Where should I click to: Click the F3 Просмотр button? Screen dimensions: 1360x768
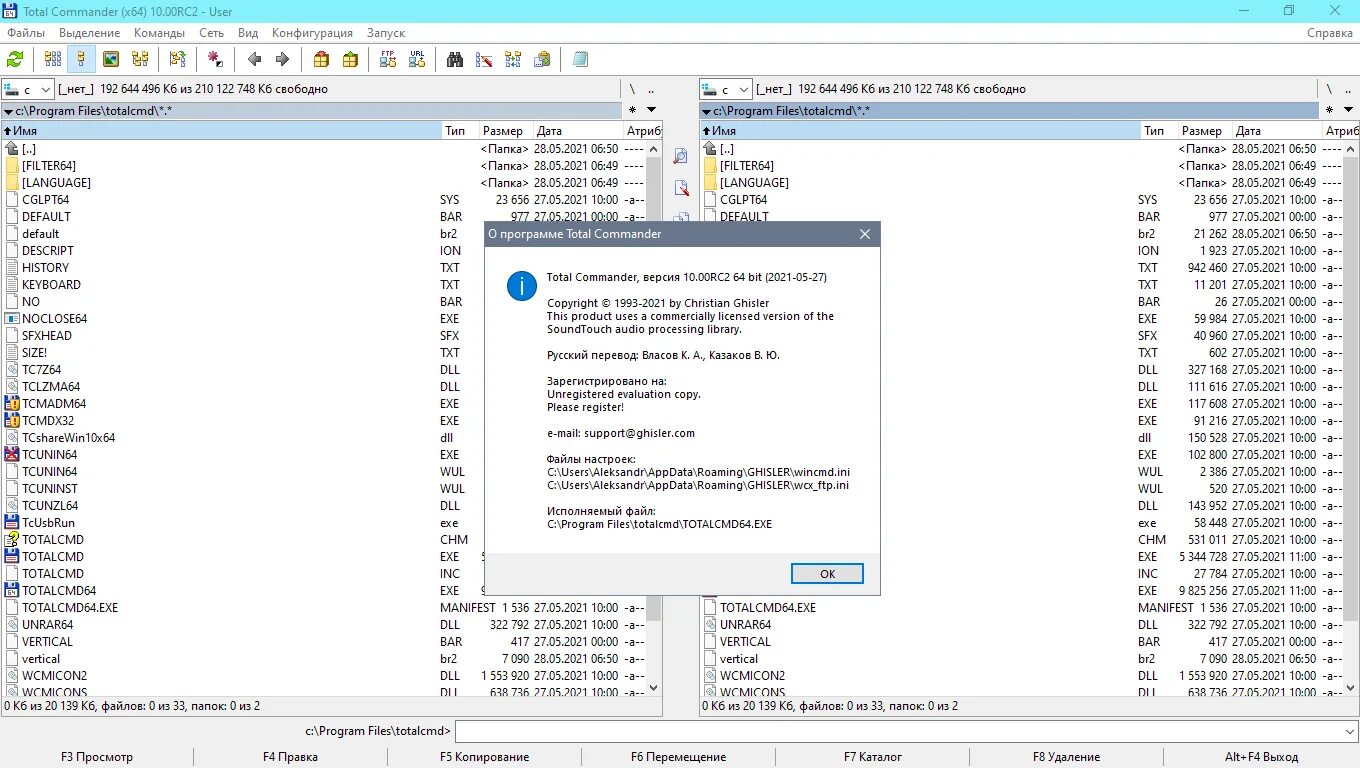pyautogui.click(x=97, y=757)
